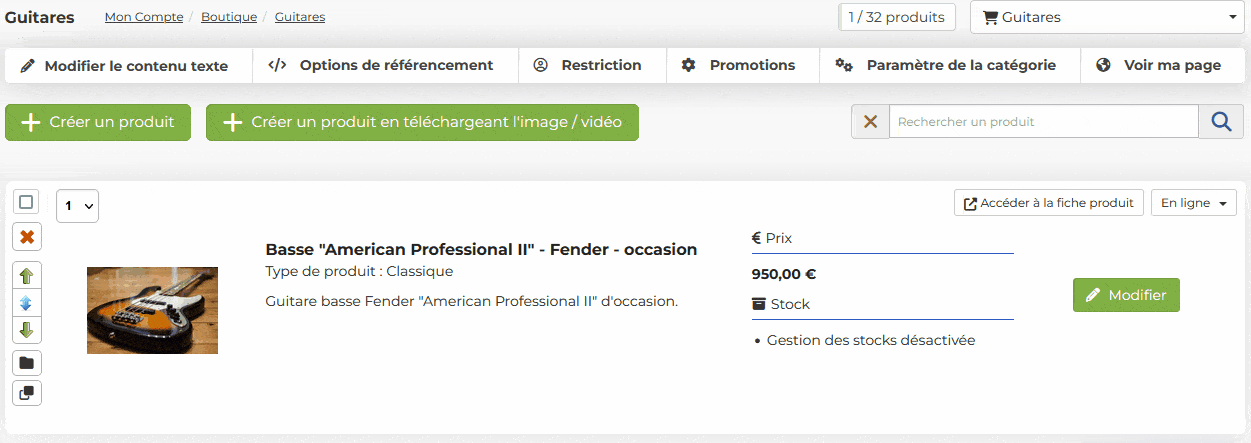Screen dimensions: 1251x443
Task: Tick the product selection checkbox
Action: (27, 202)
